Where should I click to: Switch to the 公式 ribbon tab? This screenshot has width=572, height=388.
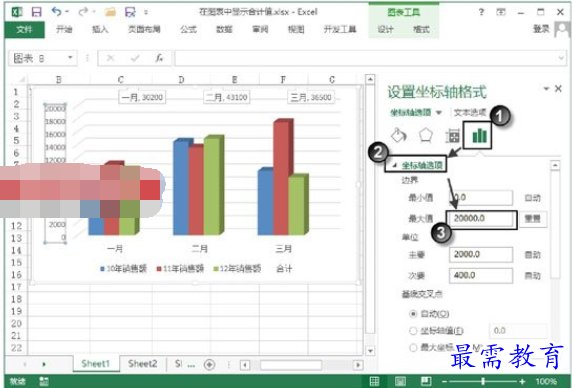point(189,29)
